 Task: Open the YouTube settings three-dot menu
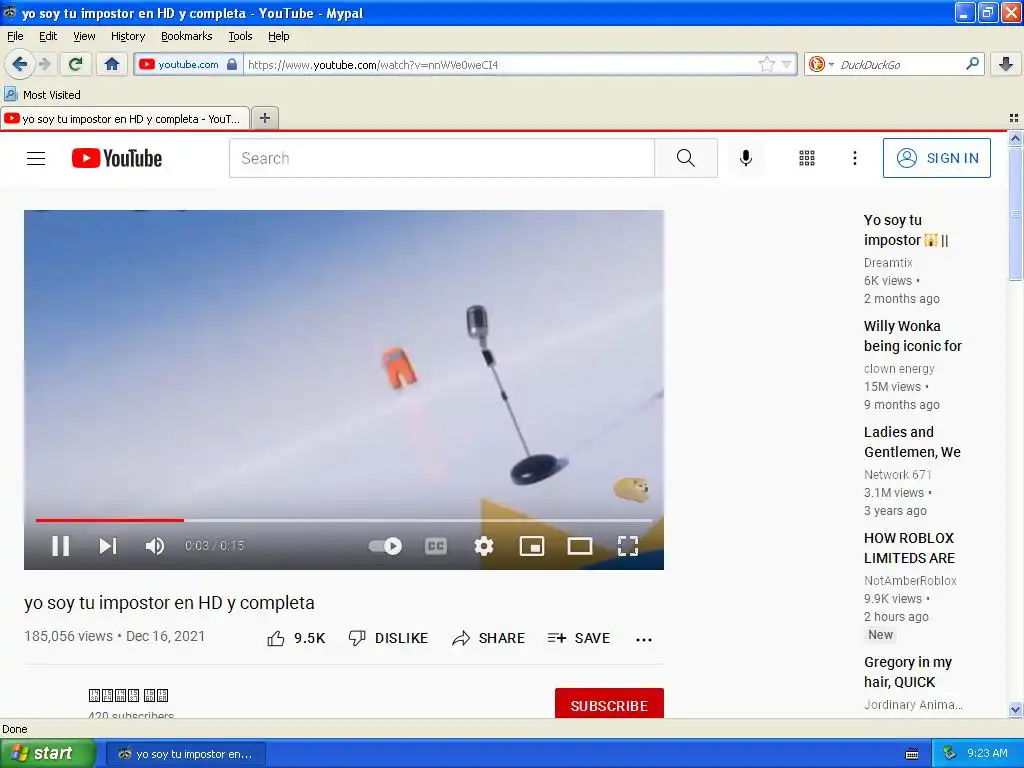tap(854, 158)
